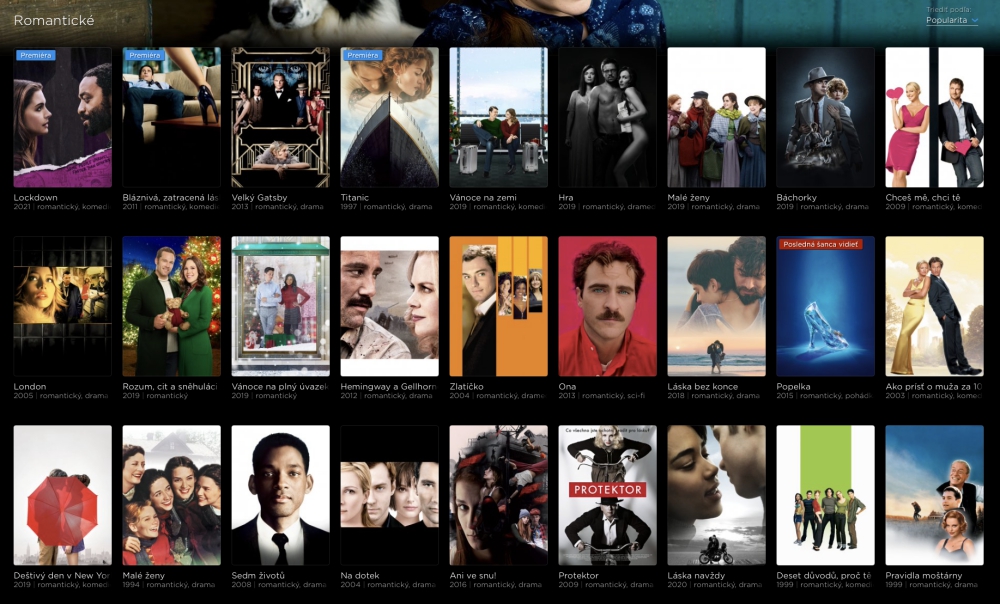This screenshot has height=604, width=1000.
Task: Select the red Ona poster
Action: click(608, 306)
